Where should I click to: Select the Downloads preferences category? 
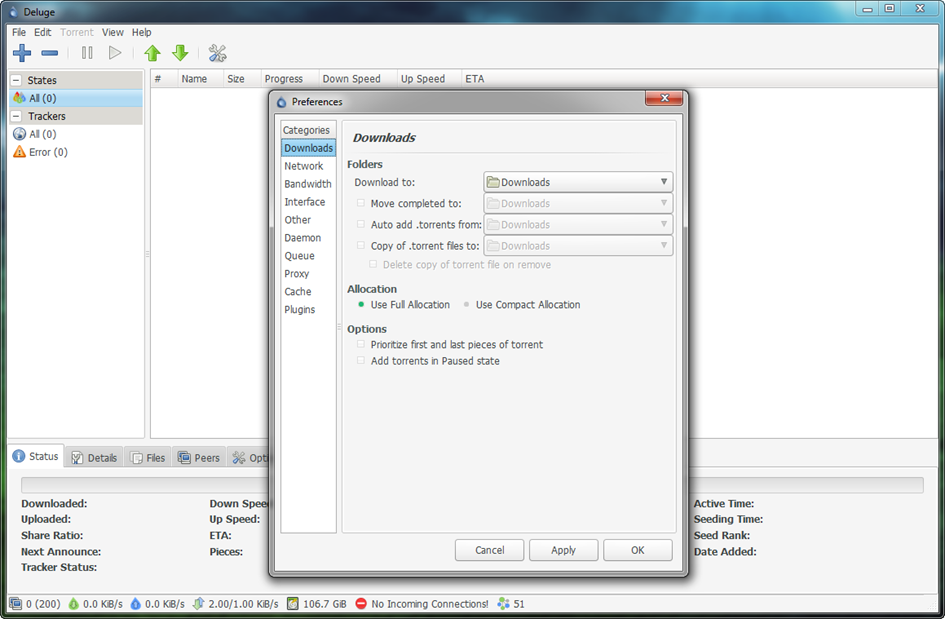coord(308,148)
